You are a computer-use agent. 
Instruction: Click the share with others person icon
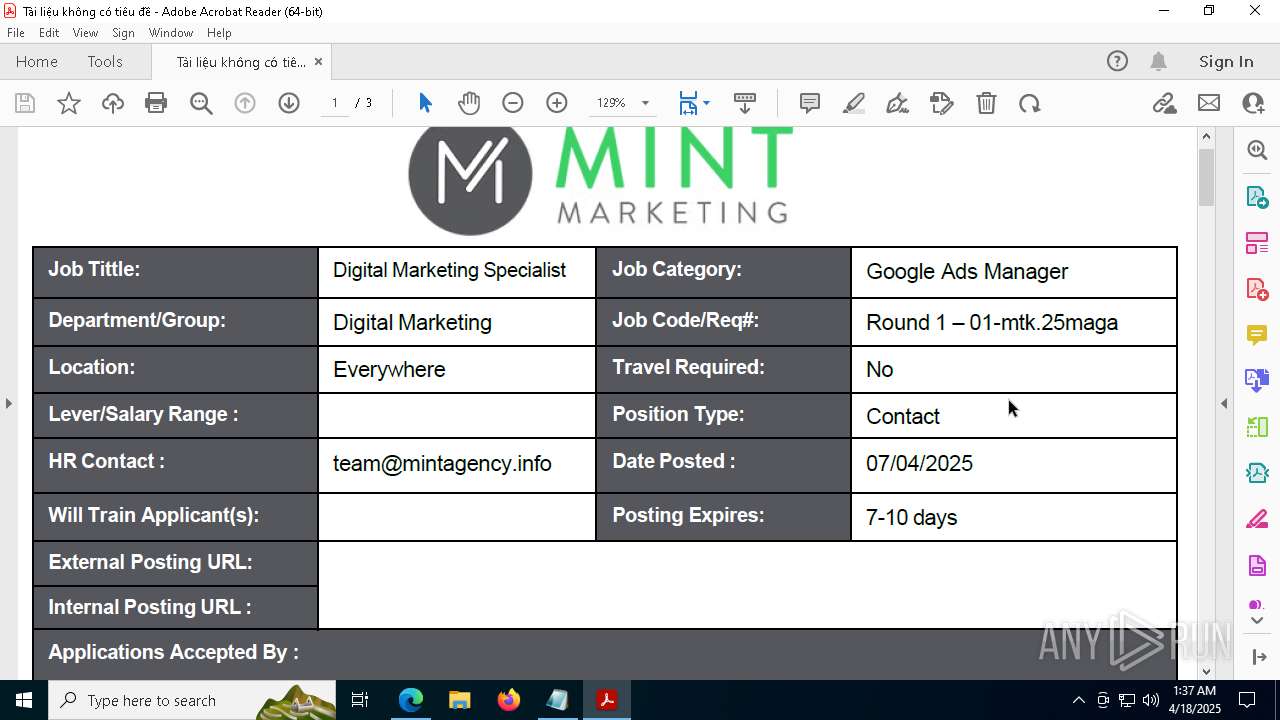point(1253,103)
